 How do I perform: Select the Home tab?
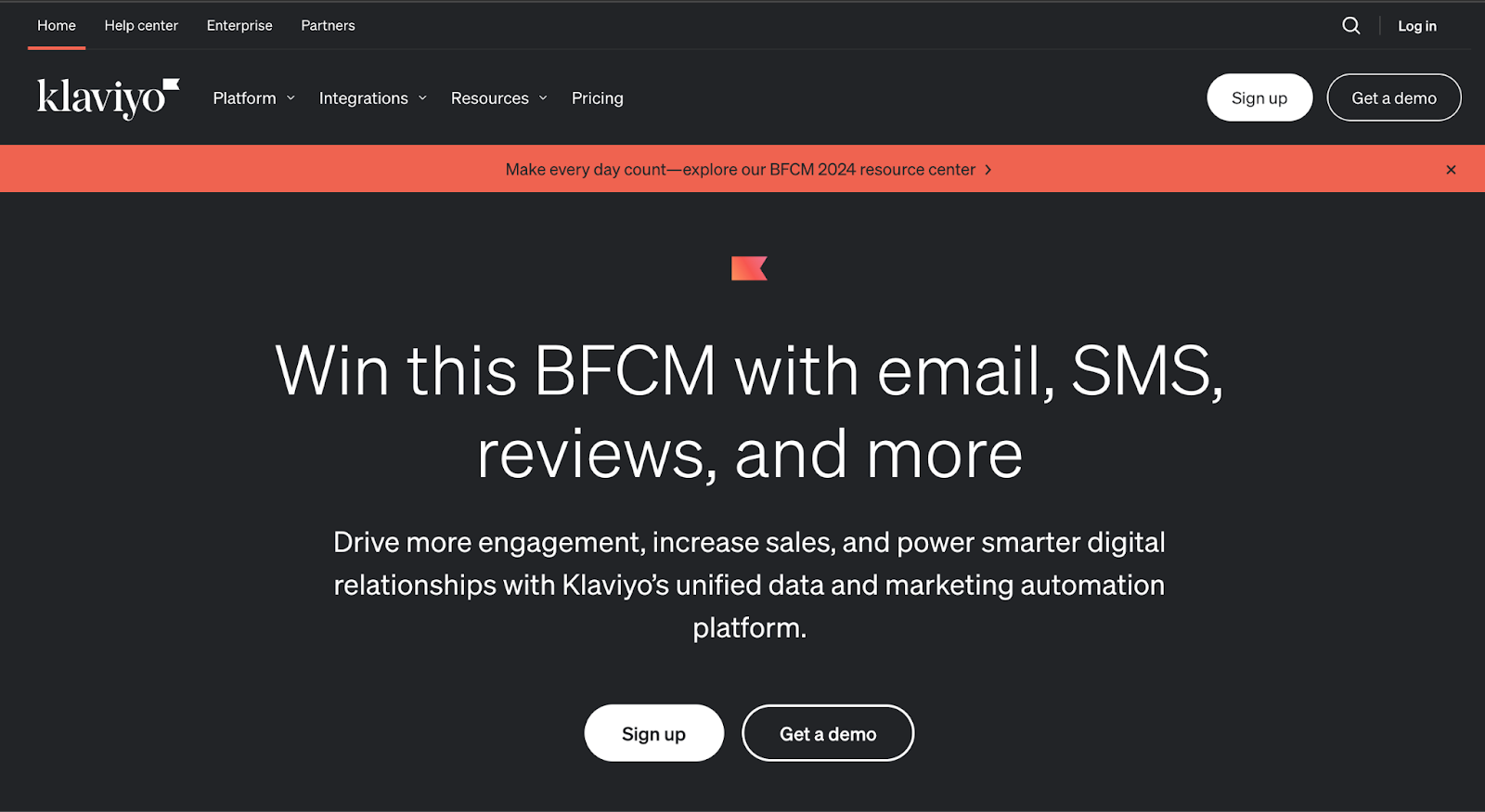(x=57, y=26)
